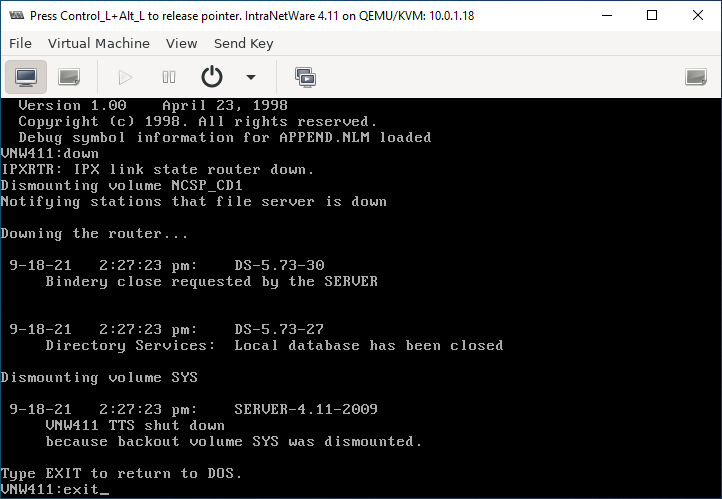Click 'Version 1.00 April 23, 1998' line
This screenshot has height=499, width=722.
coord(153,105)
